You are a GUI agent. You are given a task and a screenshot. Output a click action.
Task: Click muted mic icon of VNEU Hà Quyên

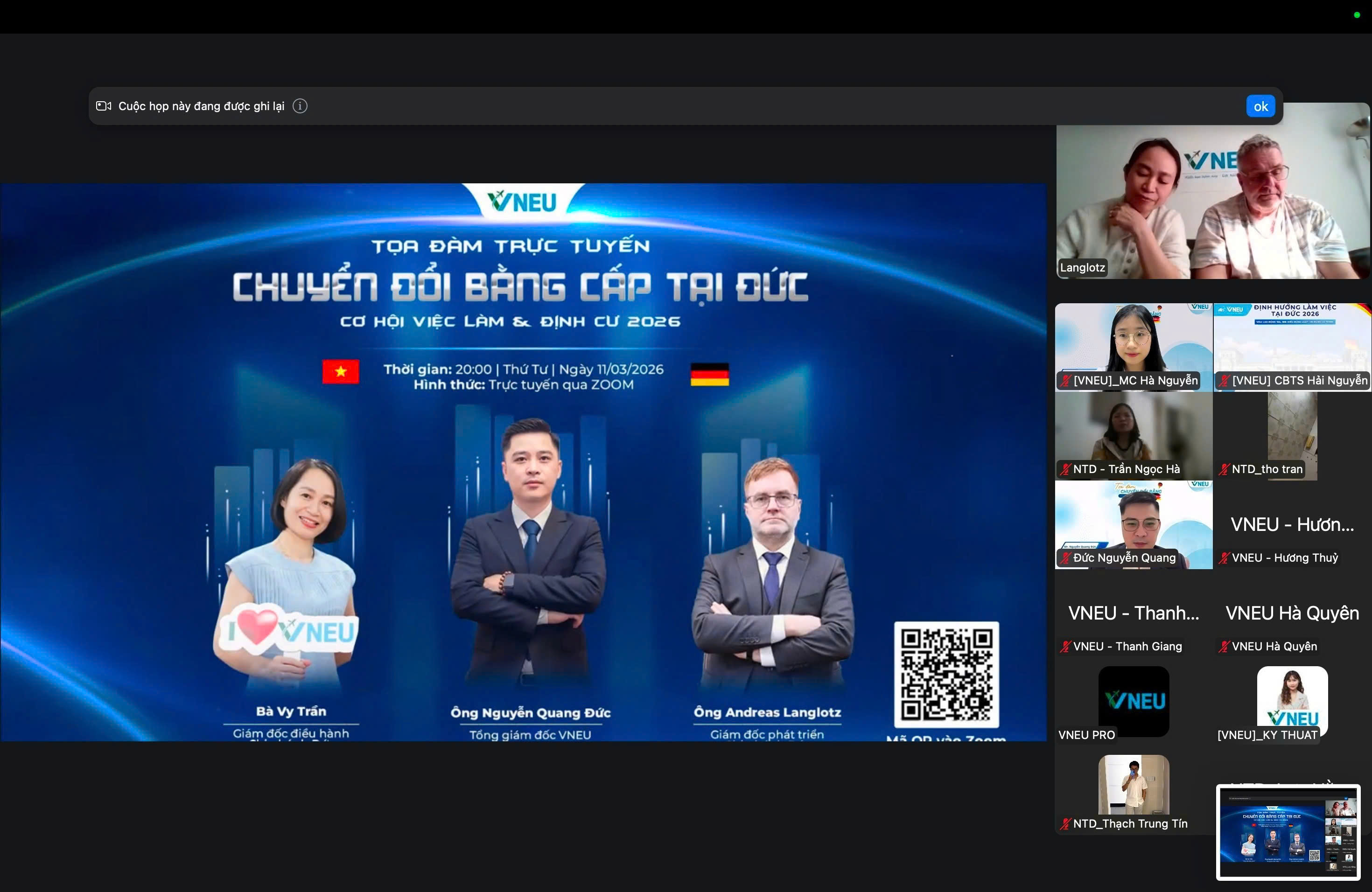1224,647
